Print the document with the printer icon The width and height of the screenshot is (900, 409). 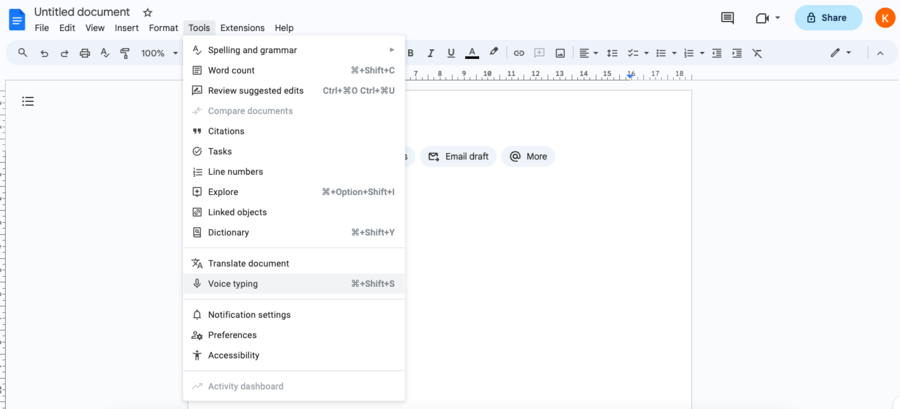pos(85,53)
